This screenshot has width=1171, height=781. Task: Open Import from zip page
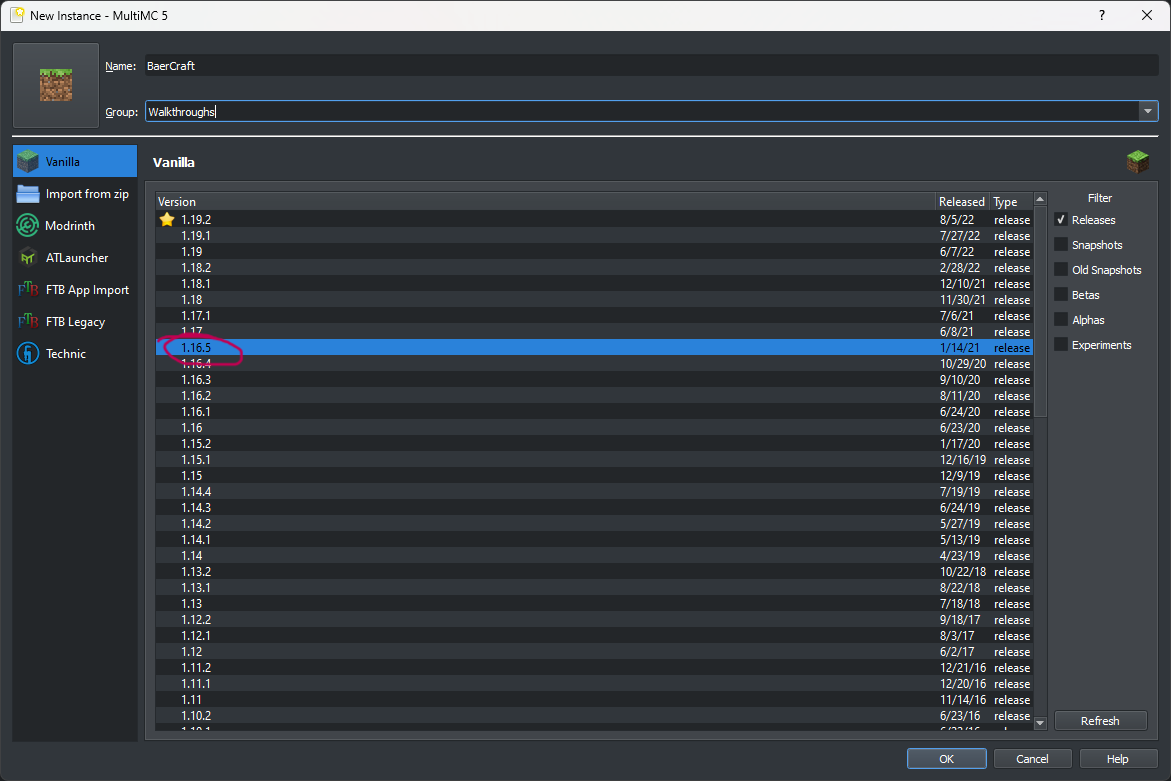click(x=75, y=193)
